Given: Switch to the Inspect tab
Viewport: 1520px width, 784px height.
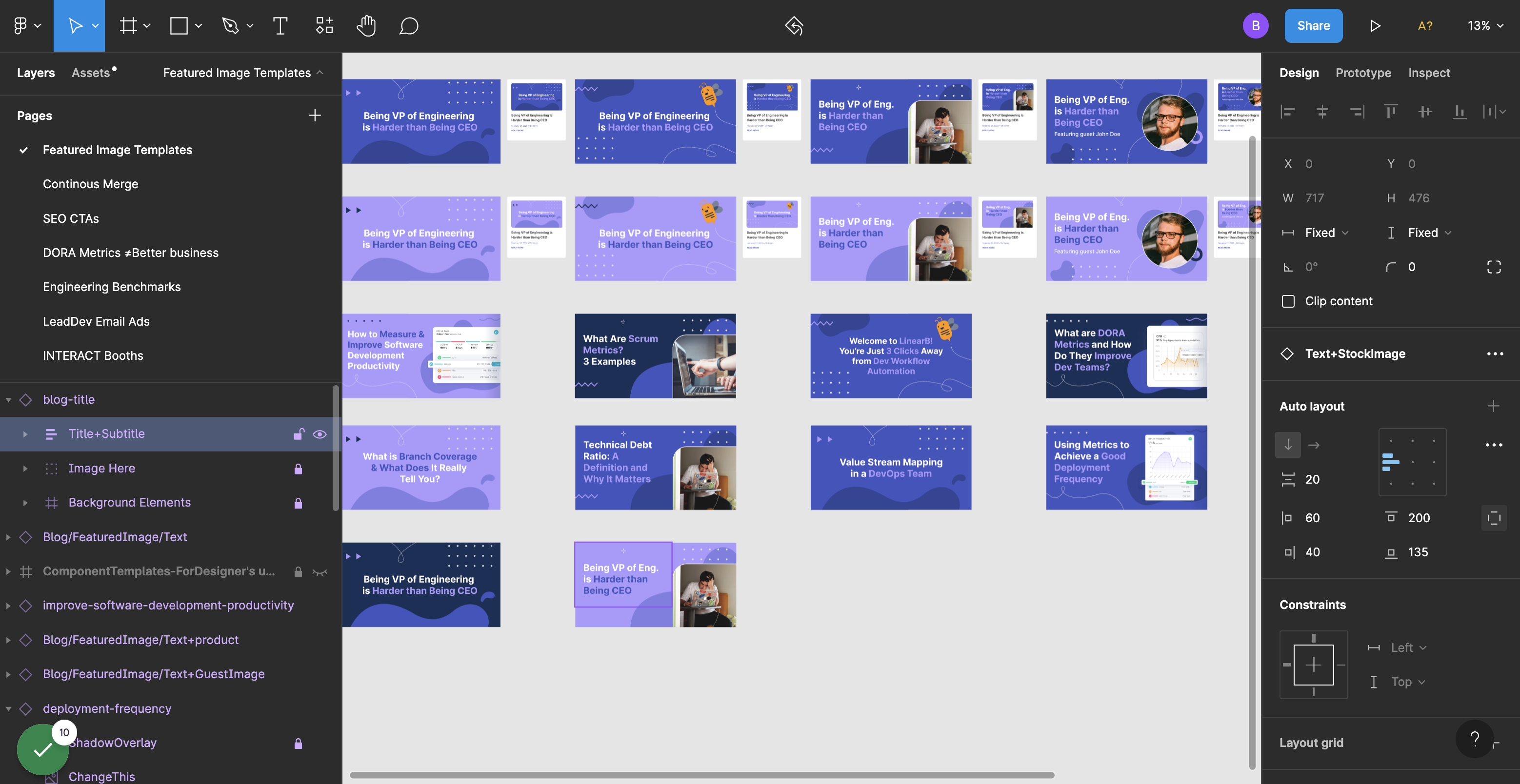Looking at the screenshot, I should pos(1429,73).
